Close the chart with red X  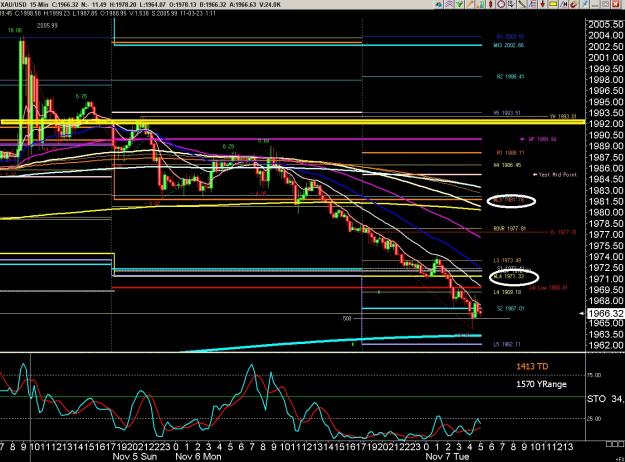pos(616,4)
